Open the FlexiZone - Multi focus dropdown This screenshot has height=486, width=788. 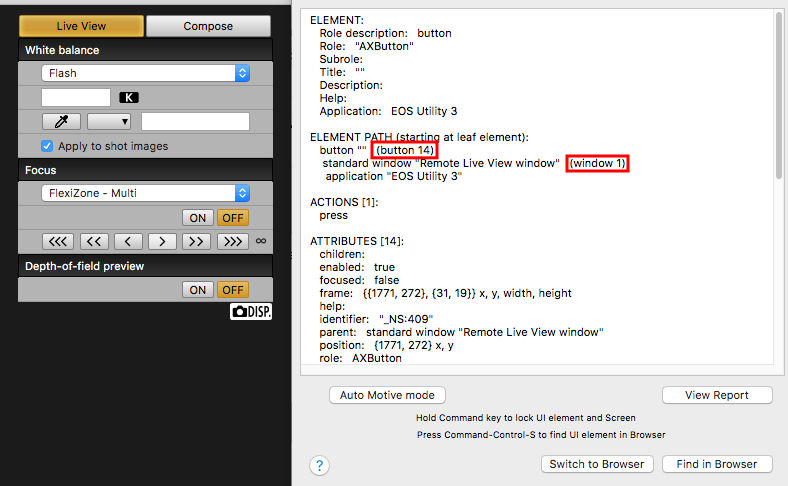146,193
